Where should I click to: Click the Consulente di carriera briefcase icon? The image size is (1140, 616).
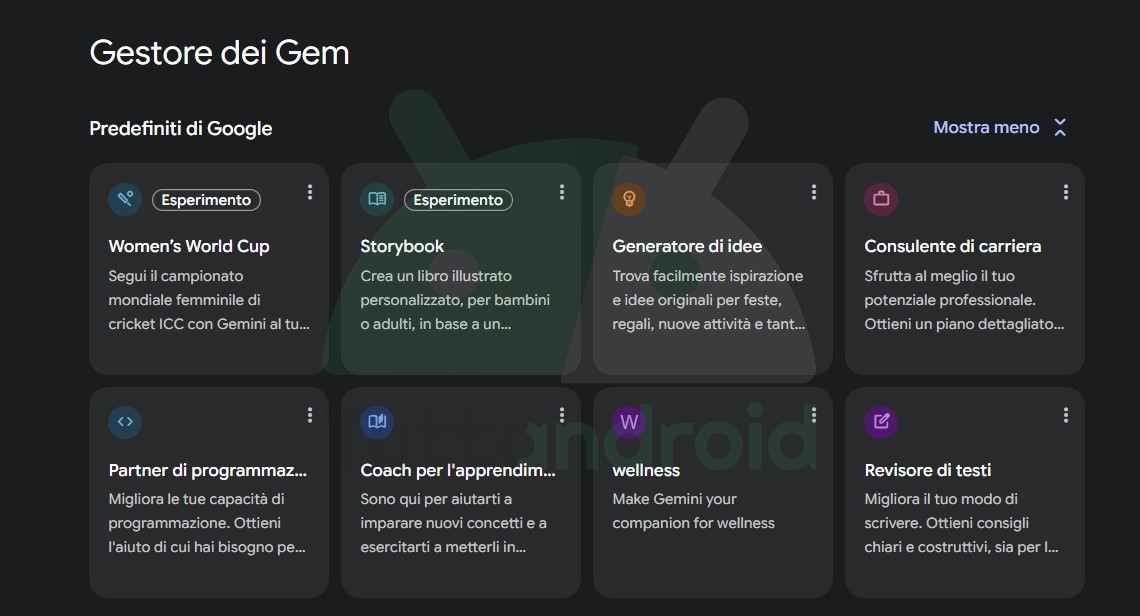click(x=881, y=199)
